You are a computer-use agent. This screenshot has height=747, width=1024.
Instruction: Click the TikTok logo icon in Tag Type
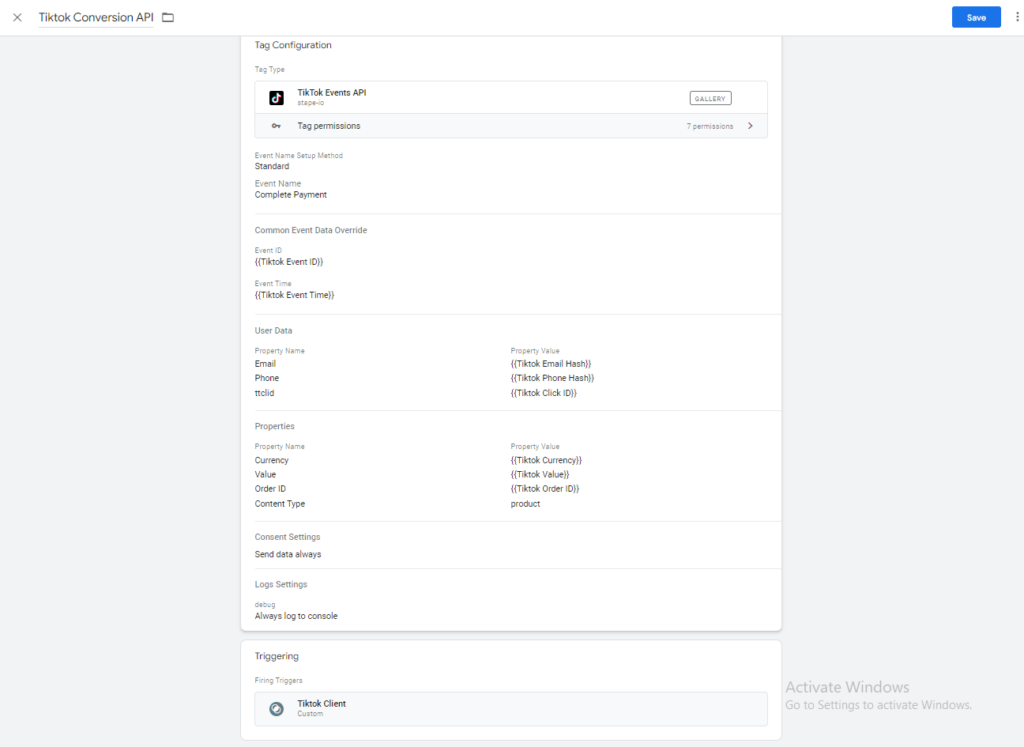pos(277,97)
